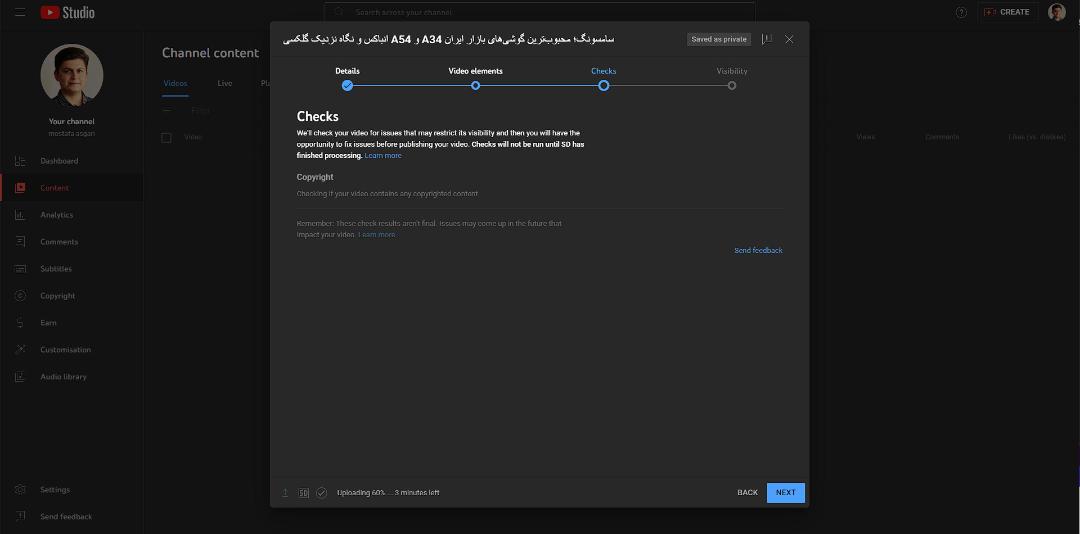Screen dimensions: 1080x534
Task: Click the video title text in dialog header
Action: [448, 39]
